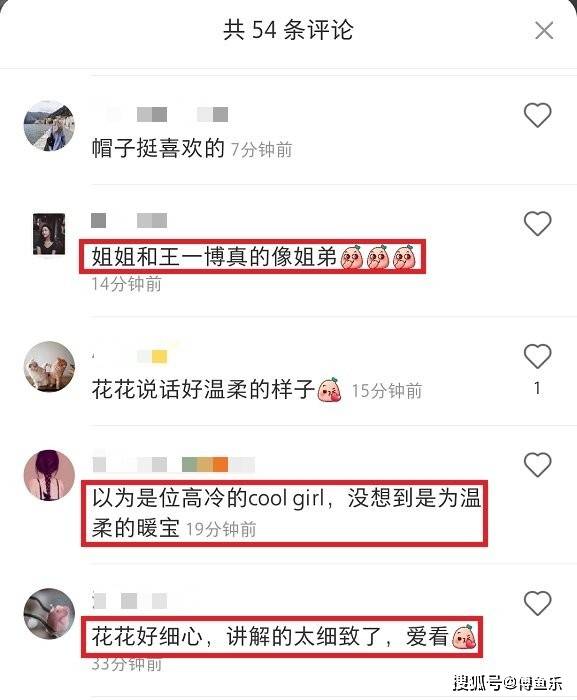Click comment 姐姐和王一博真的像姐弟
This screenshot has width=577, height=700.
[x=214, y=257]
